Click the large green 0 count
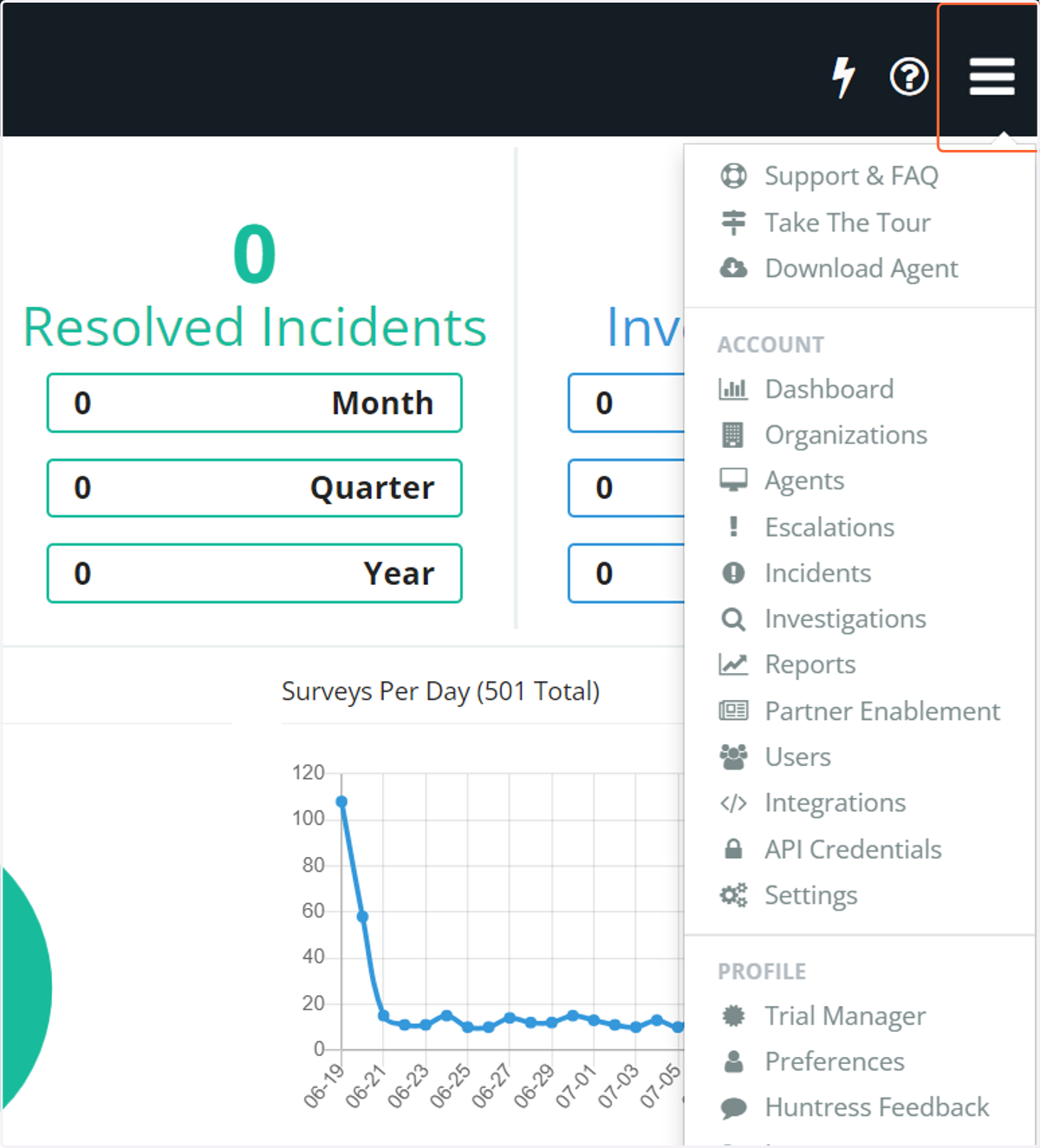1040x1148 pixels. tap(255, 254)
